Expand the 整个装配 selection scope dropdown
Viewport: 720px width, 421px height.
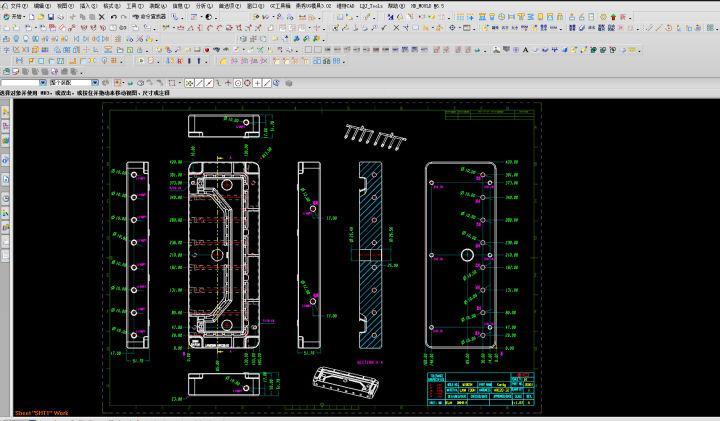[95, 83]
